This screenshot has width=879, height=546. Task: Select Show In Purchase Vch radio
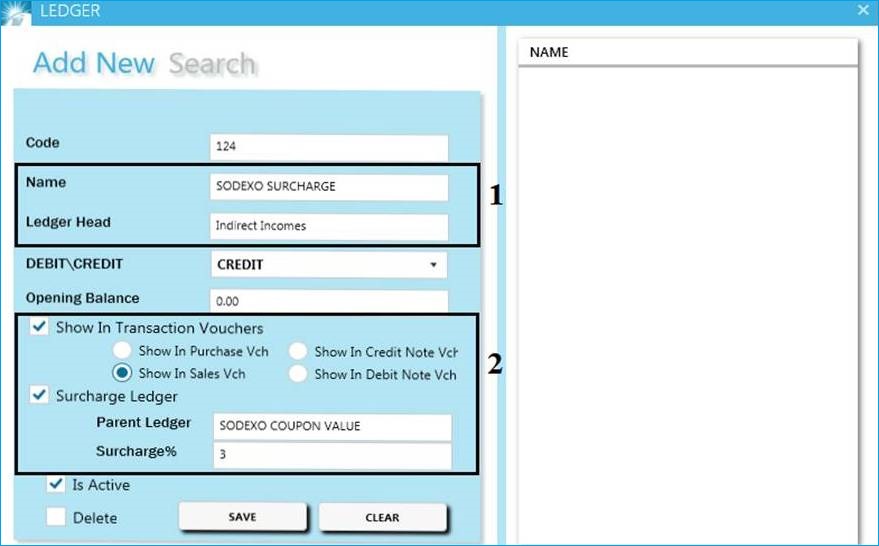[x=122, y=351]
